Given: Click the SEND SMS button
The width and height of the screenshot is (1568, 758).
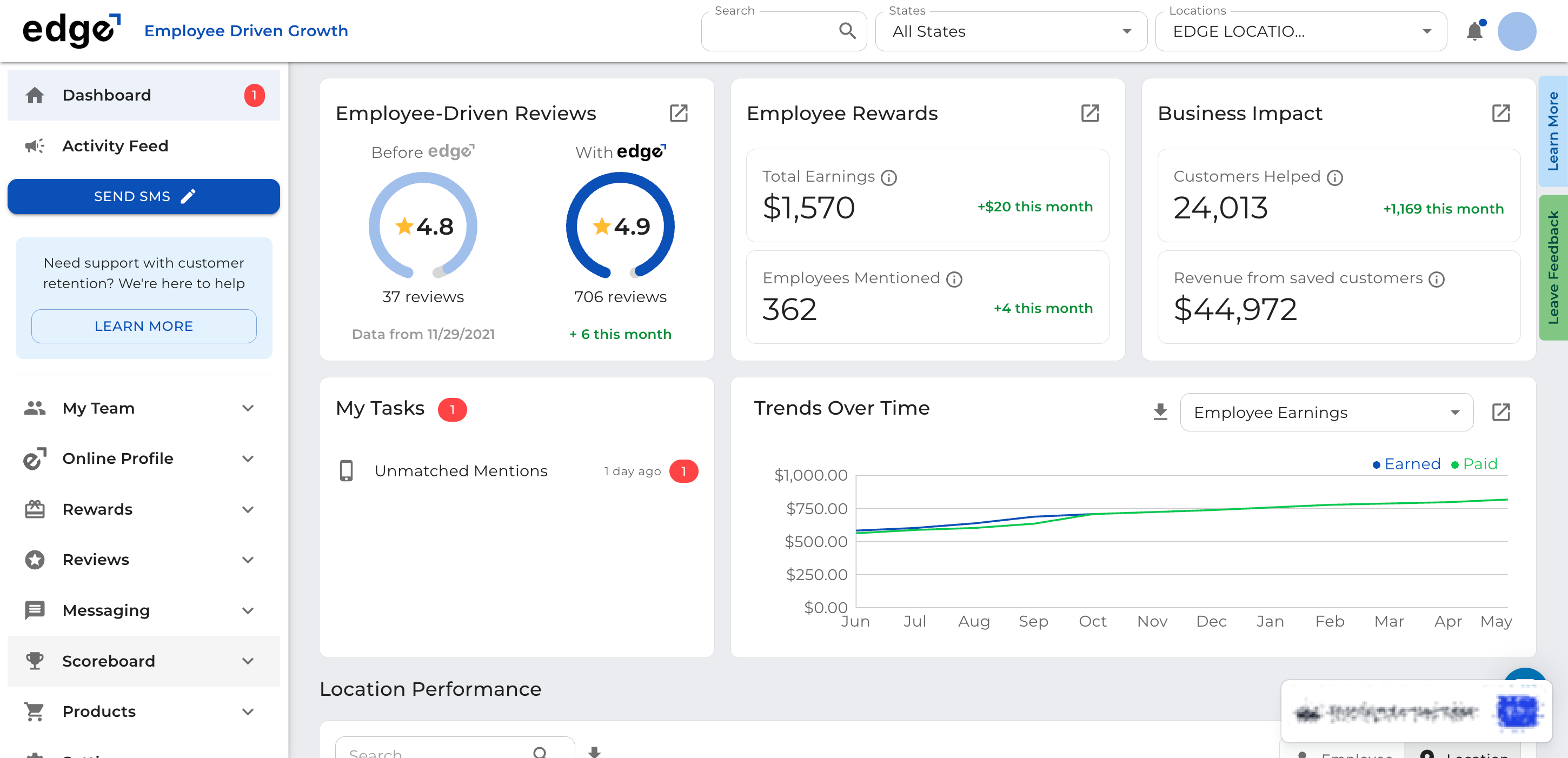Looking at the screenshot, I should pyautogui.click(x=144, y=196).
